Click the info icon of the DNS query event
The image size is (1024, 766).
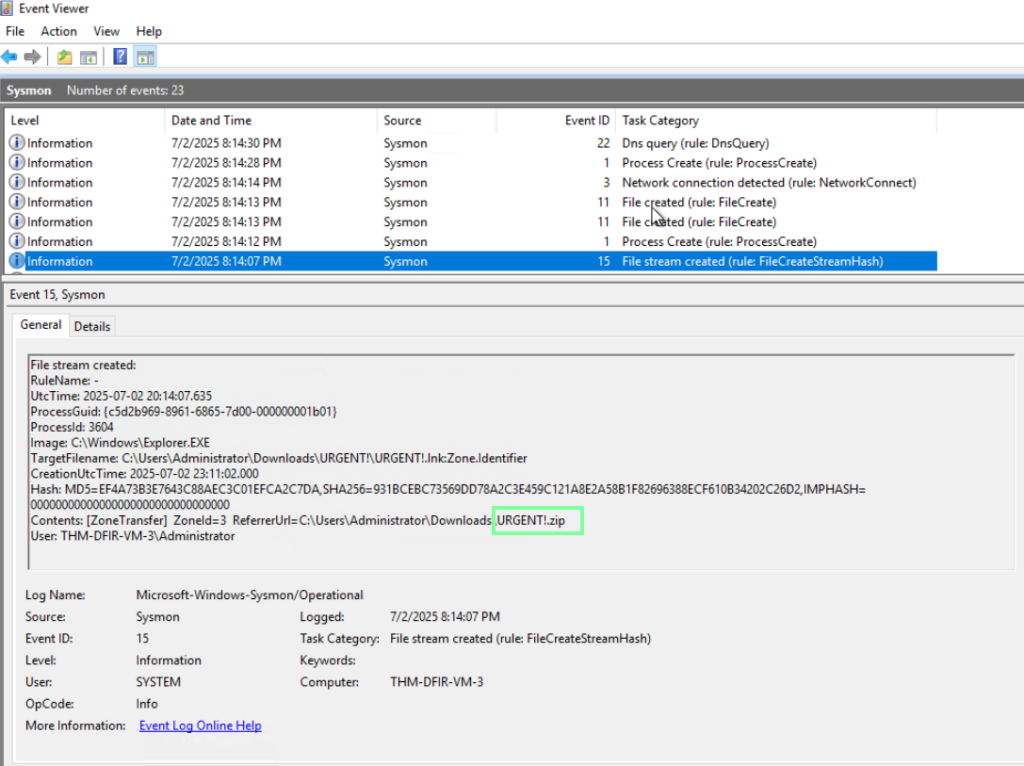click(x=16, y=143)
